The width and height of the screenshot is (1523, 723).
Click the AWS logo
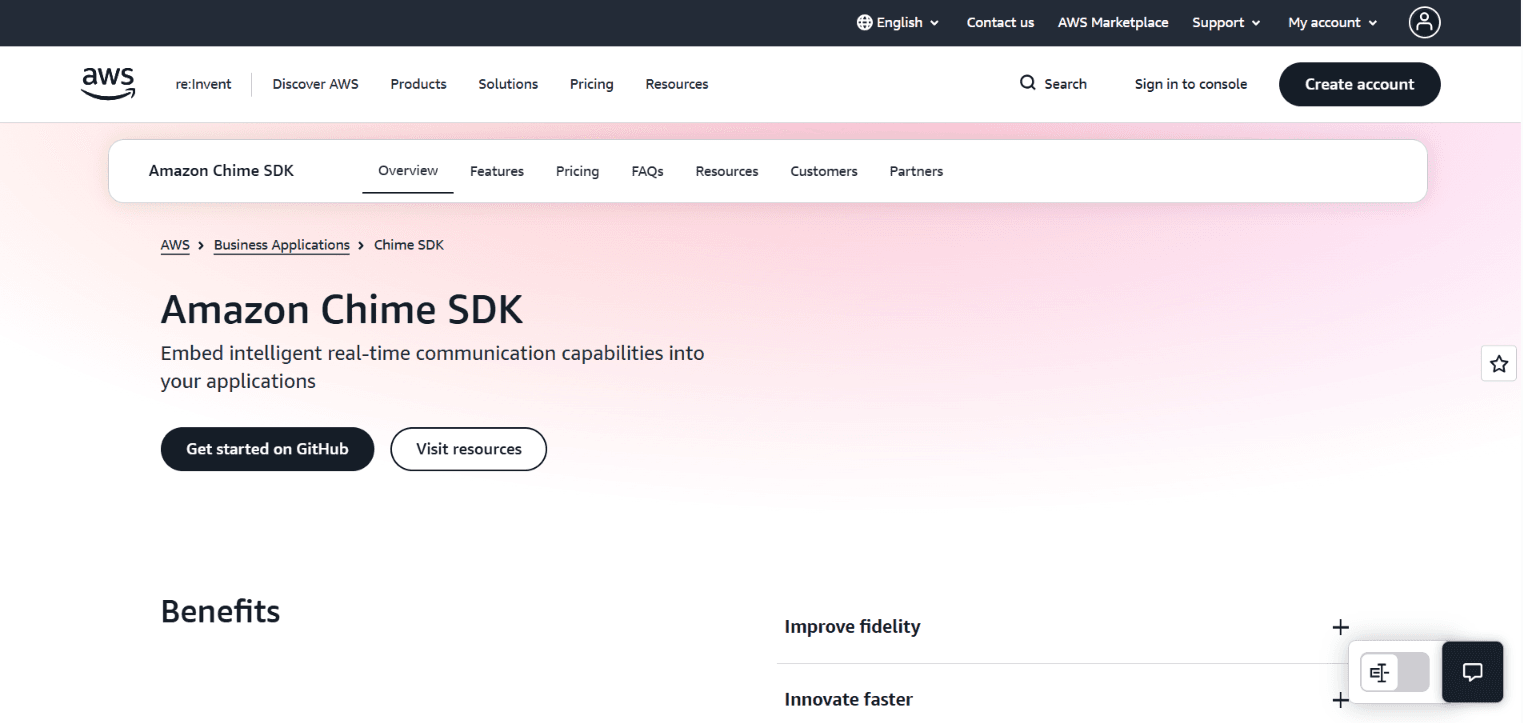coord(108,84)
